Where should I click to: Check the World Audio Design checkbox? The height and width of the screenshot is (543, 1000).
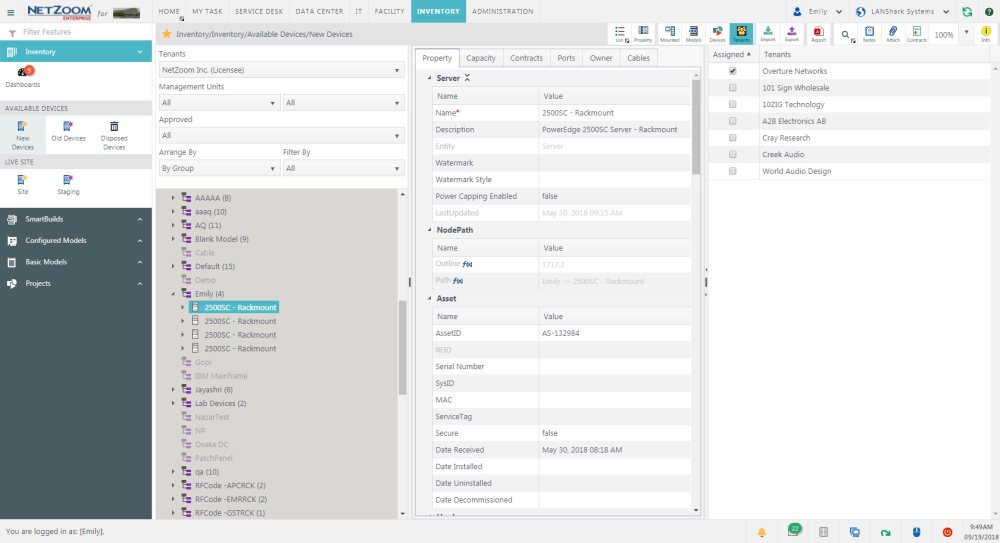(733, 171)
